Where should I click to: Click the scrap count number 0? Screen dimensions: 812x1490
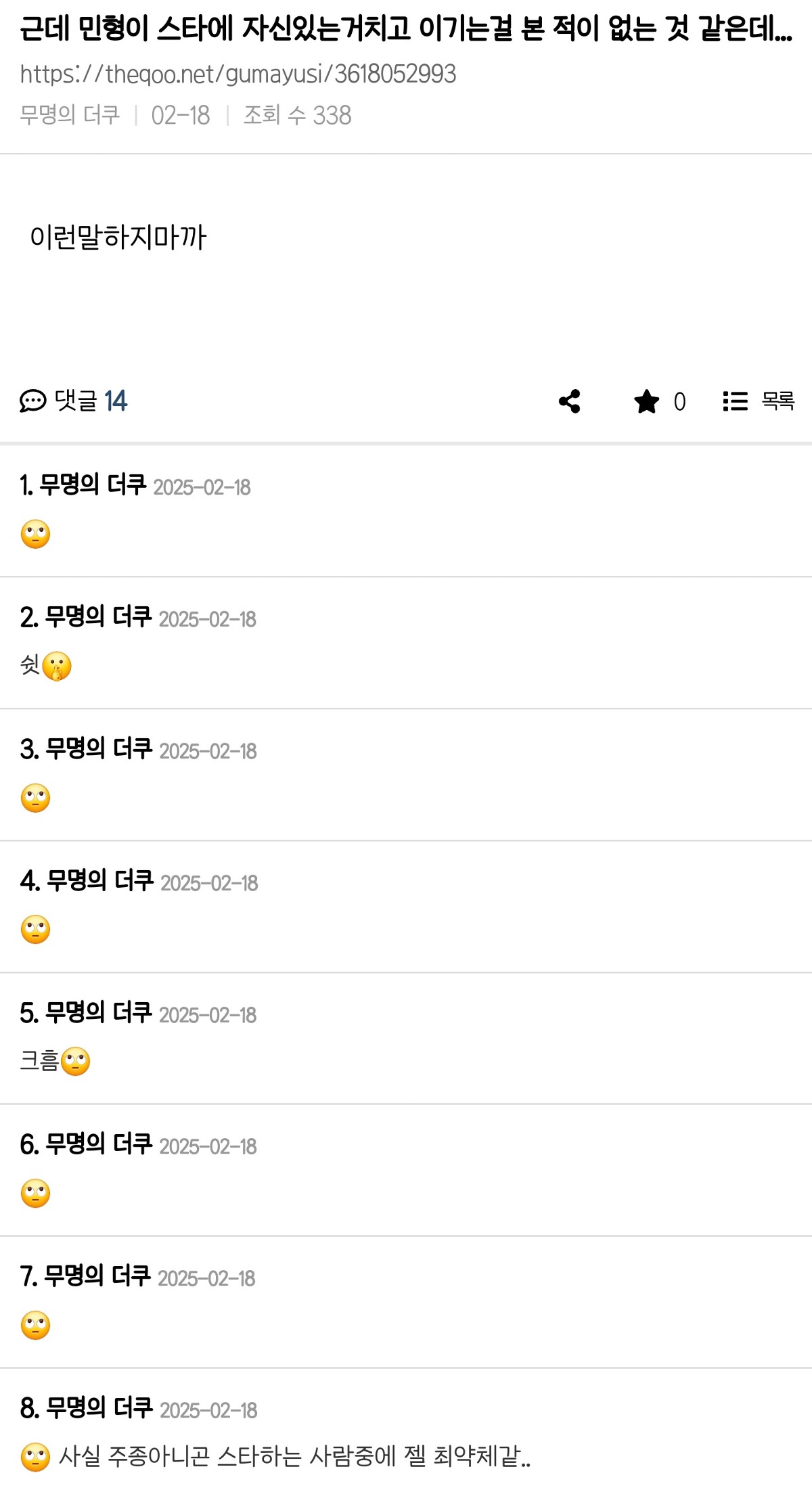[x=679, y=402]
